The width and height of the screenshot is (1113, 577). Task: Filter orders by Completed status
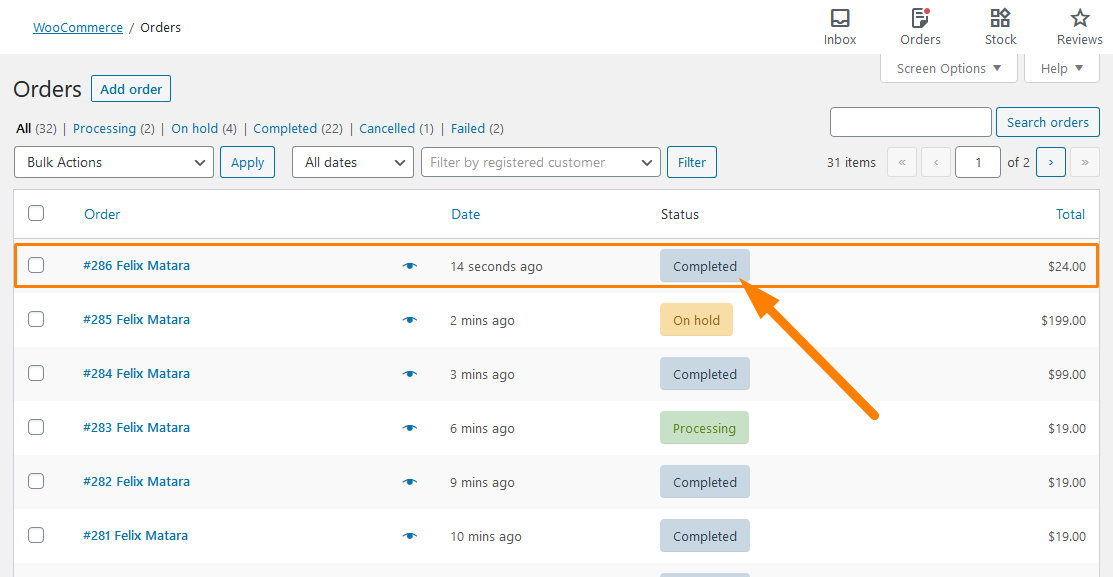coord(285,128)
